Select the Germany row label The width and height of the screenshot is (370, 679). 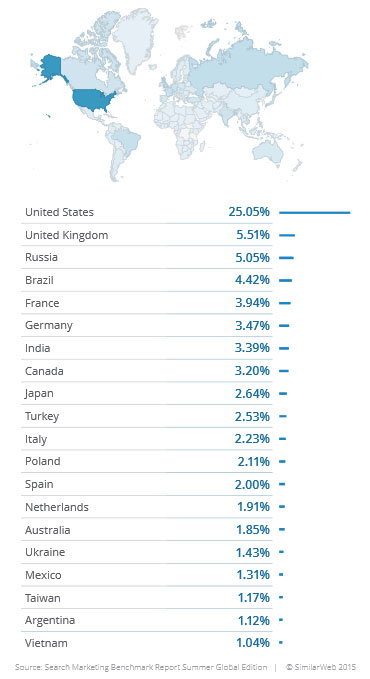point(49,326)
